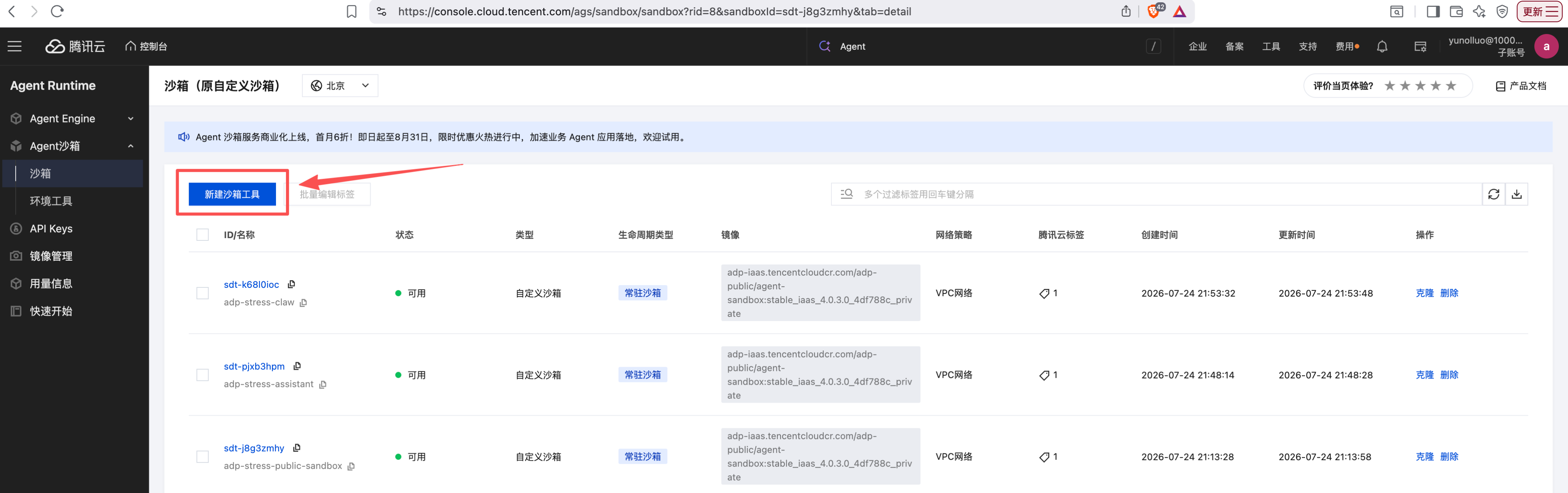Copy the name adp-stress-public-sandbox
The image size is (1568, 493).
point(351,466)
